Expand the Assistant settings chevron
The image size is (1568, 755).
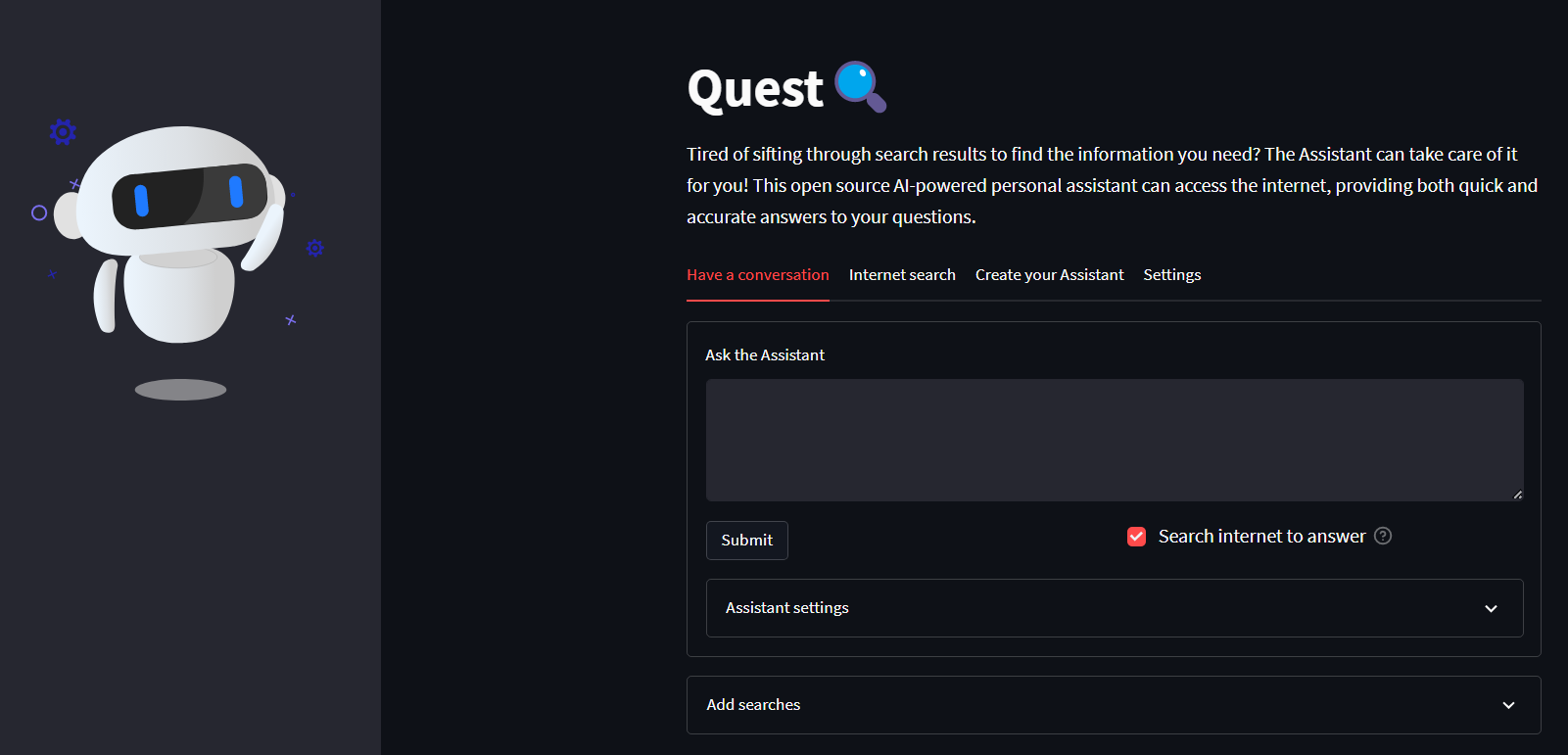coord(1491,608)
